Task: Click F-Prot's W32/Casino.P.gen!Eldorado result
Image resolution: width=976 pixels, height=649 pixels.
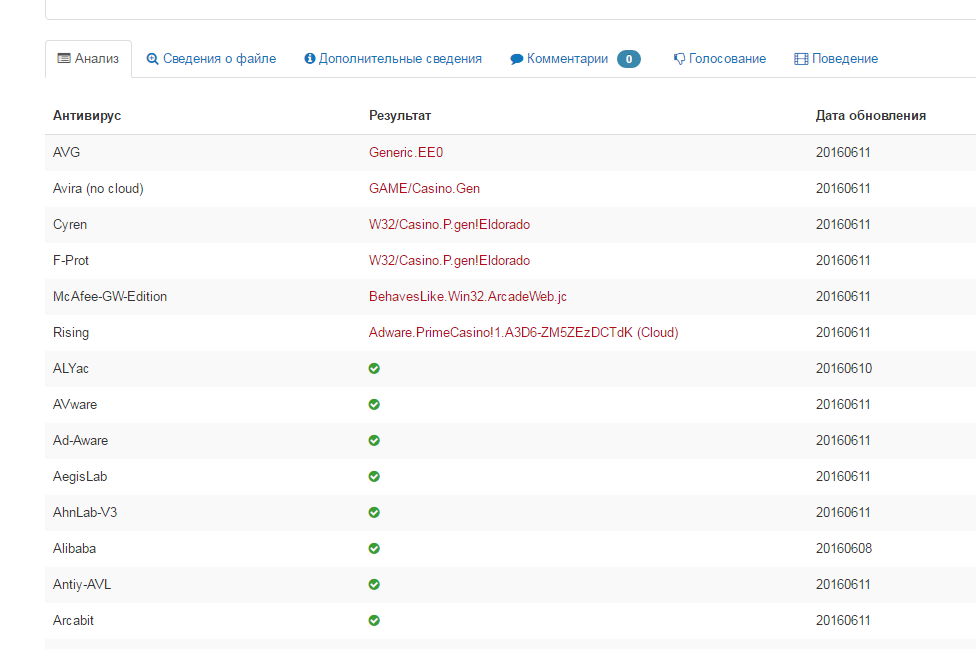Action: pos(449,261)
